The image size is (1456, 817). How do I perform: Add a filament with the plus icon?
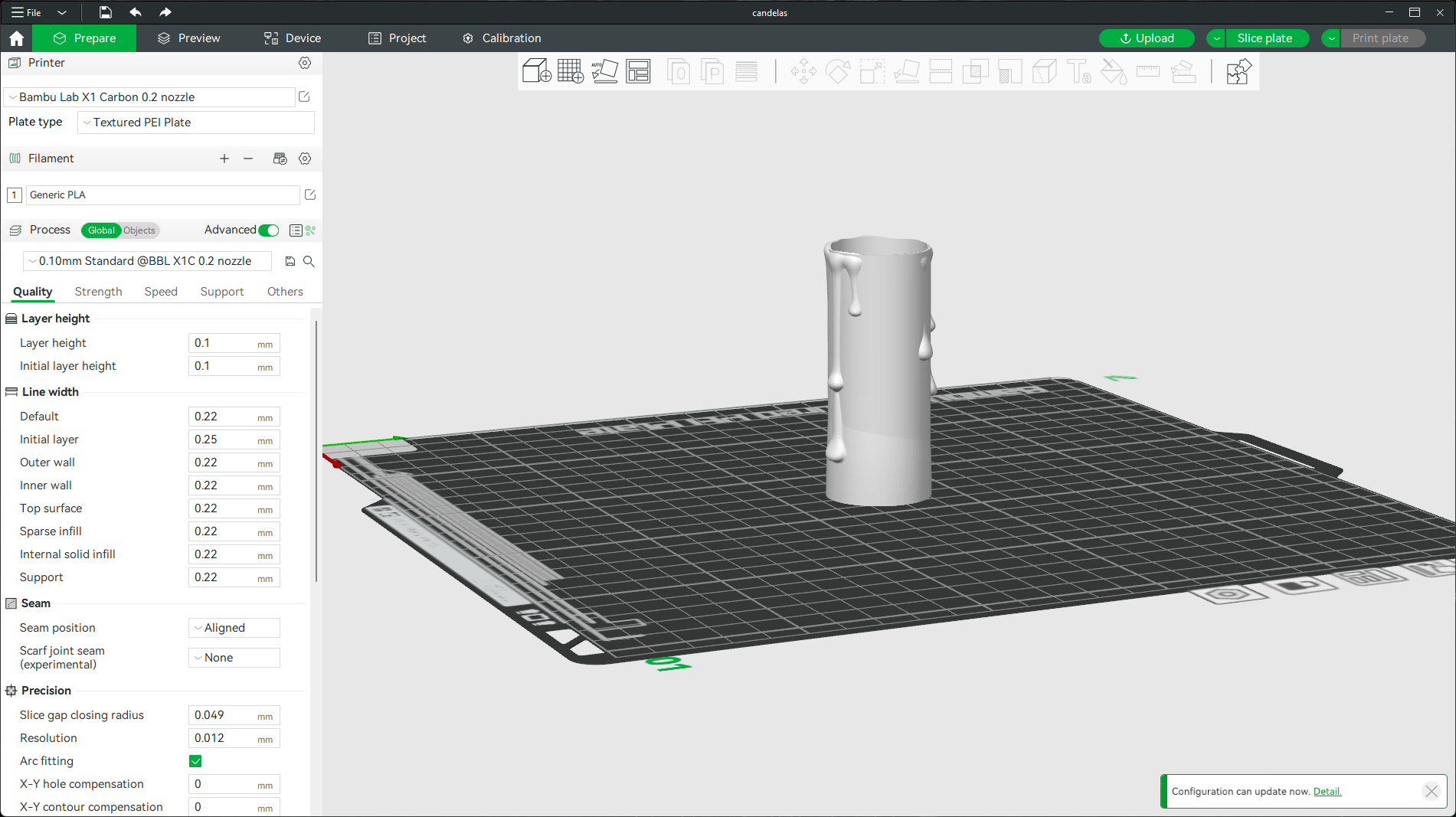pos(224,158)
